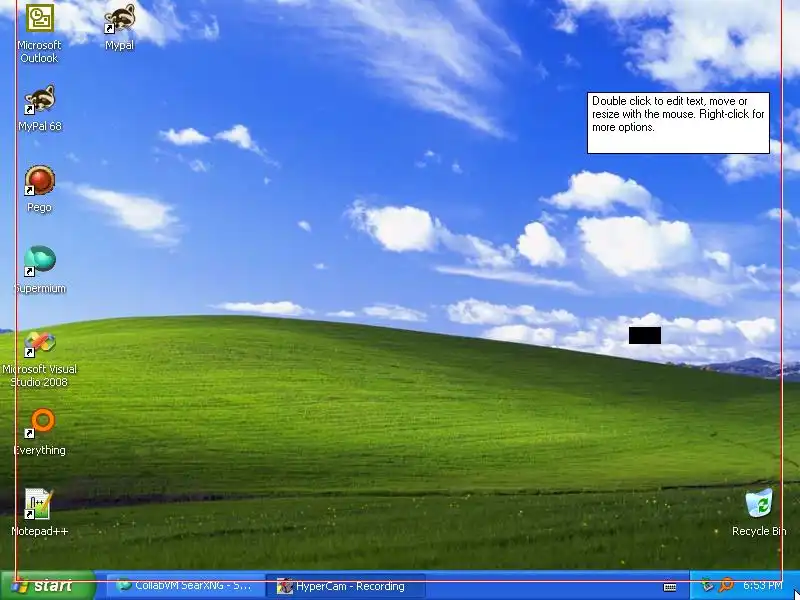
Task: Select the Microsoft Visual Studio 2008 icon
Action: point(40,343)
